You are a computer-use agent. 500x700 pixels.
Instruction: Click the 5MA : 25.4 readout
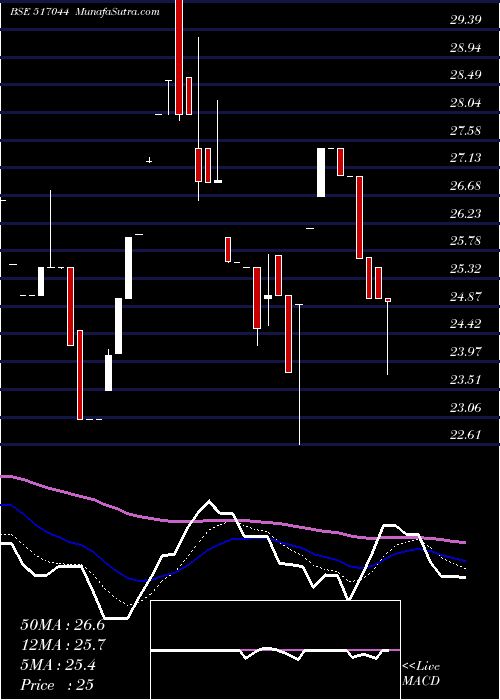pos(58,665)
